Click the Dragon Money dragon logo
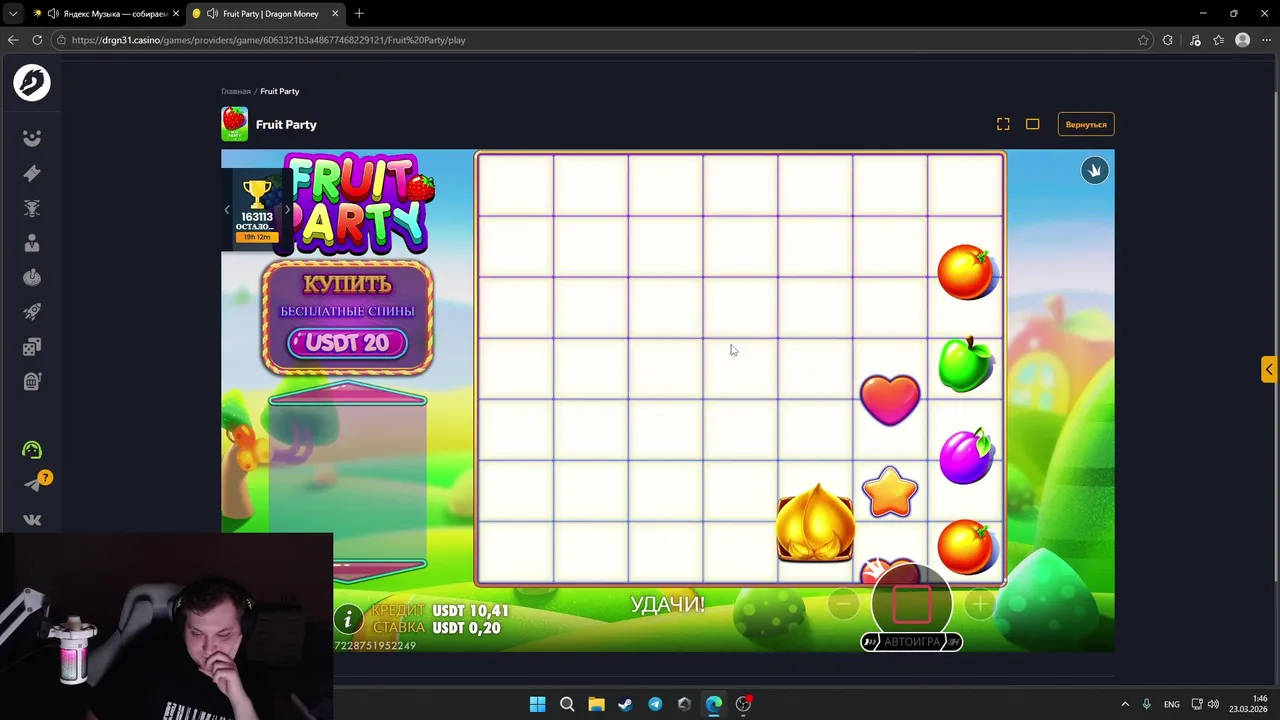 (x=32, y=83)
